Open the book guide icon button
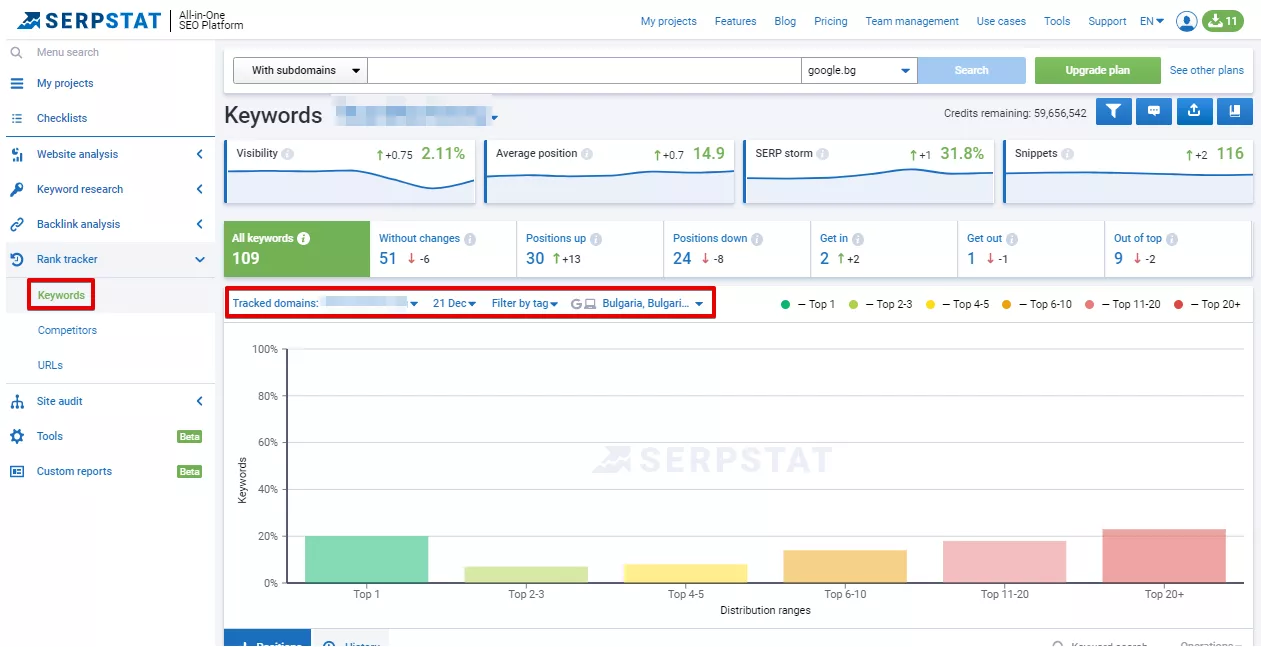 [x=1234, y=112]
